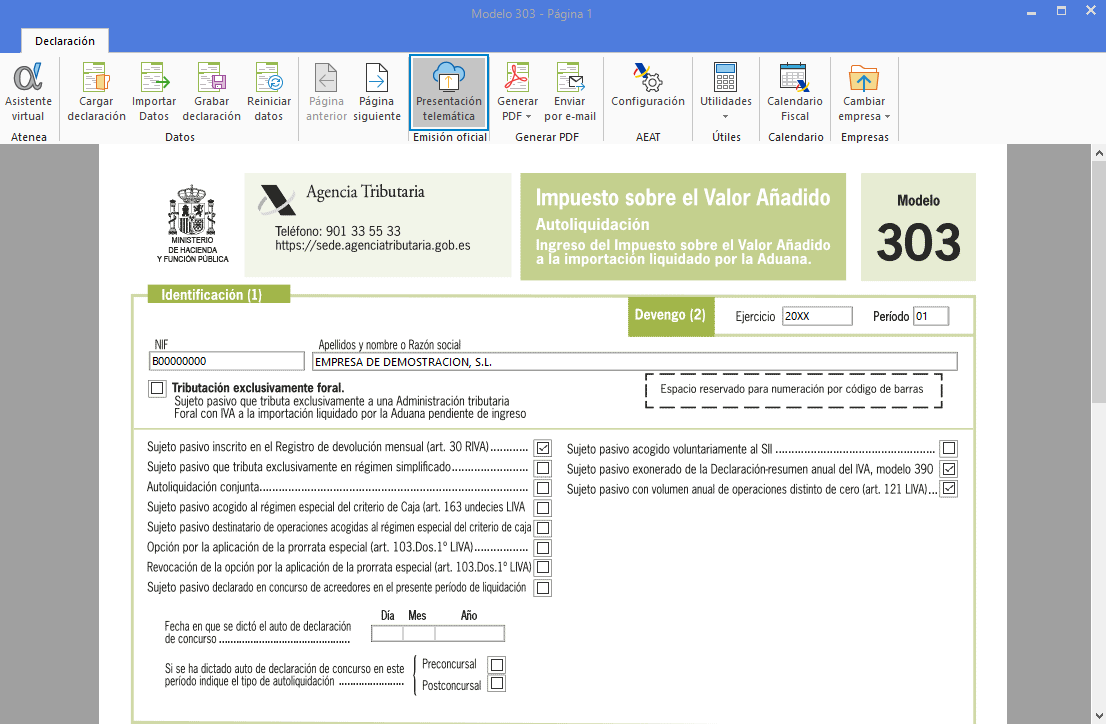Image resolution: width=1106 pixels, height=724 pixels.
Task: Open AEAT Configuración
Action: click(648, 86)
